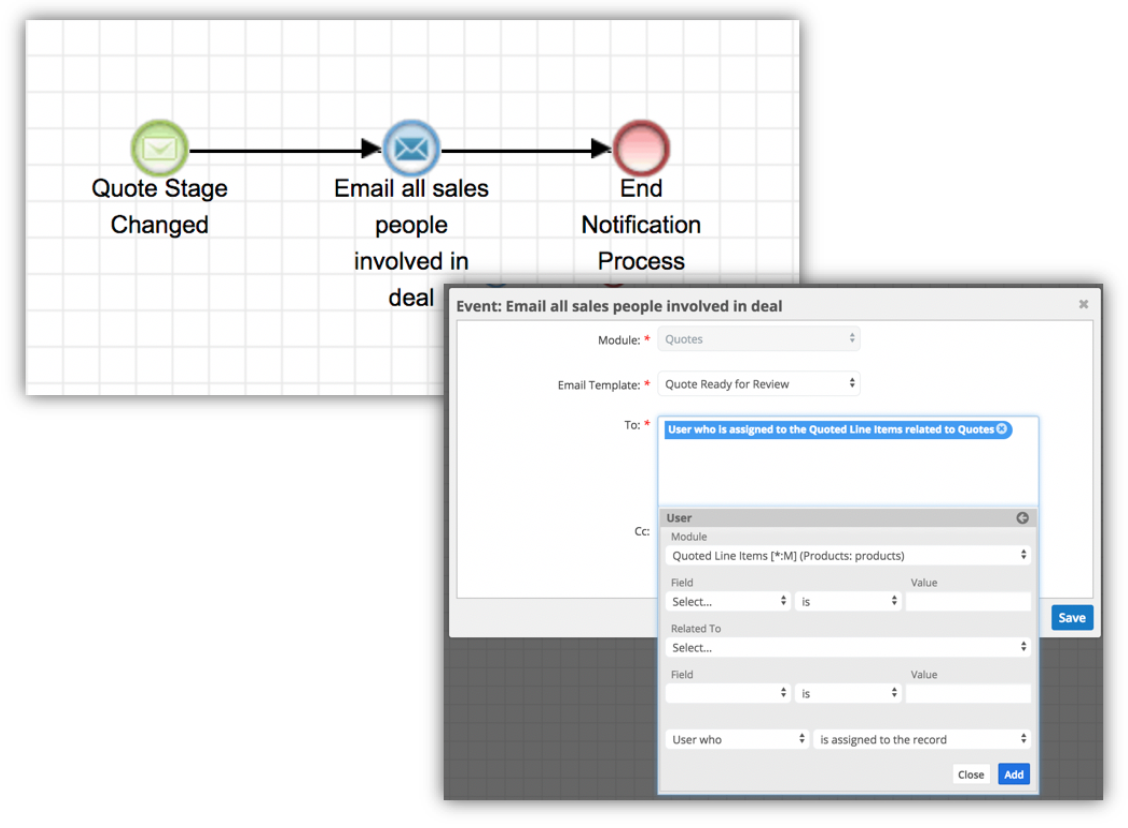Click the Save button

1071,618
